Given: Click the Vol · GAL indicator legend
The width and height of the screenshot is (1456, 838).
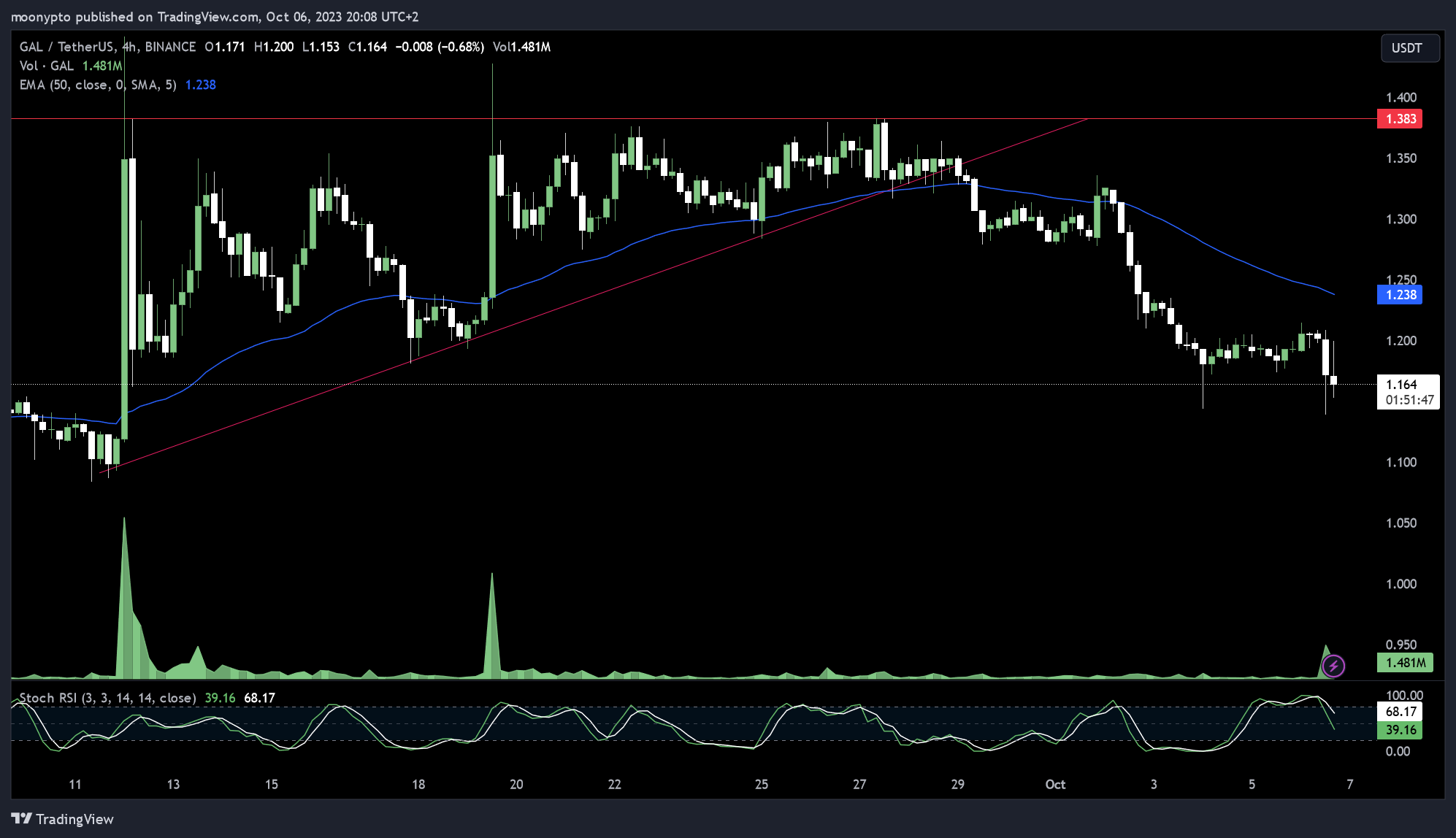Looking at the screenshot, I should (71, 66).
